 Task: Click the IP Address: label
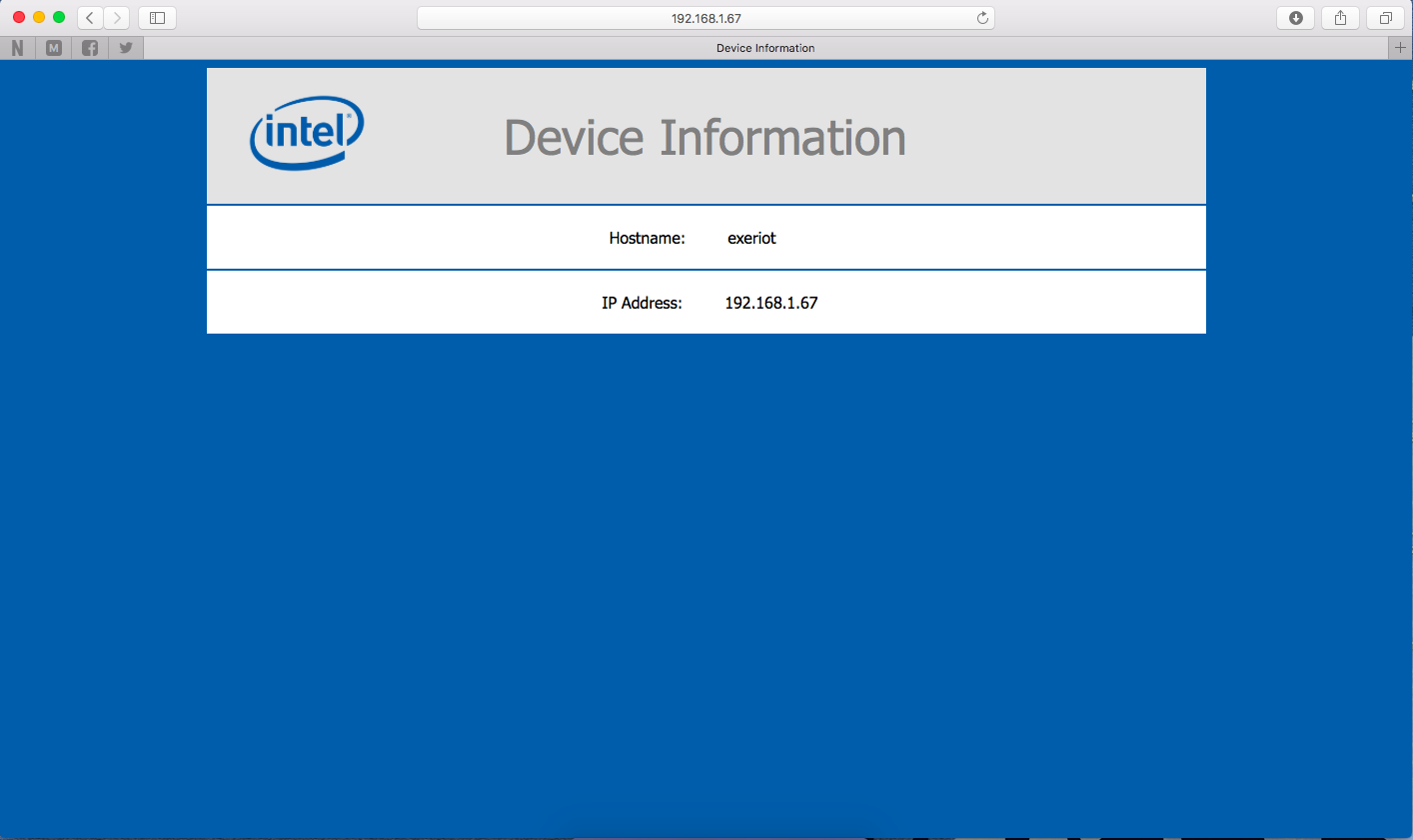(642, 303)
